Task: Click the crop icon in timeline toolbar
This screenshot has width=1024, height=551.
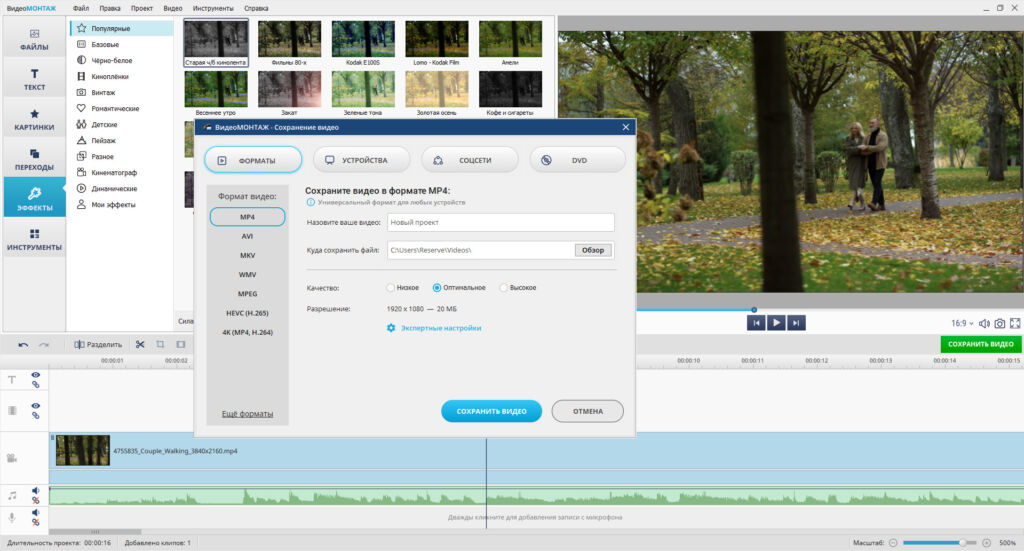Action: (x=160, y=344)
